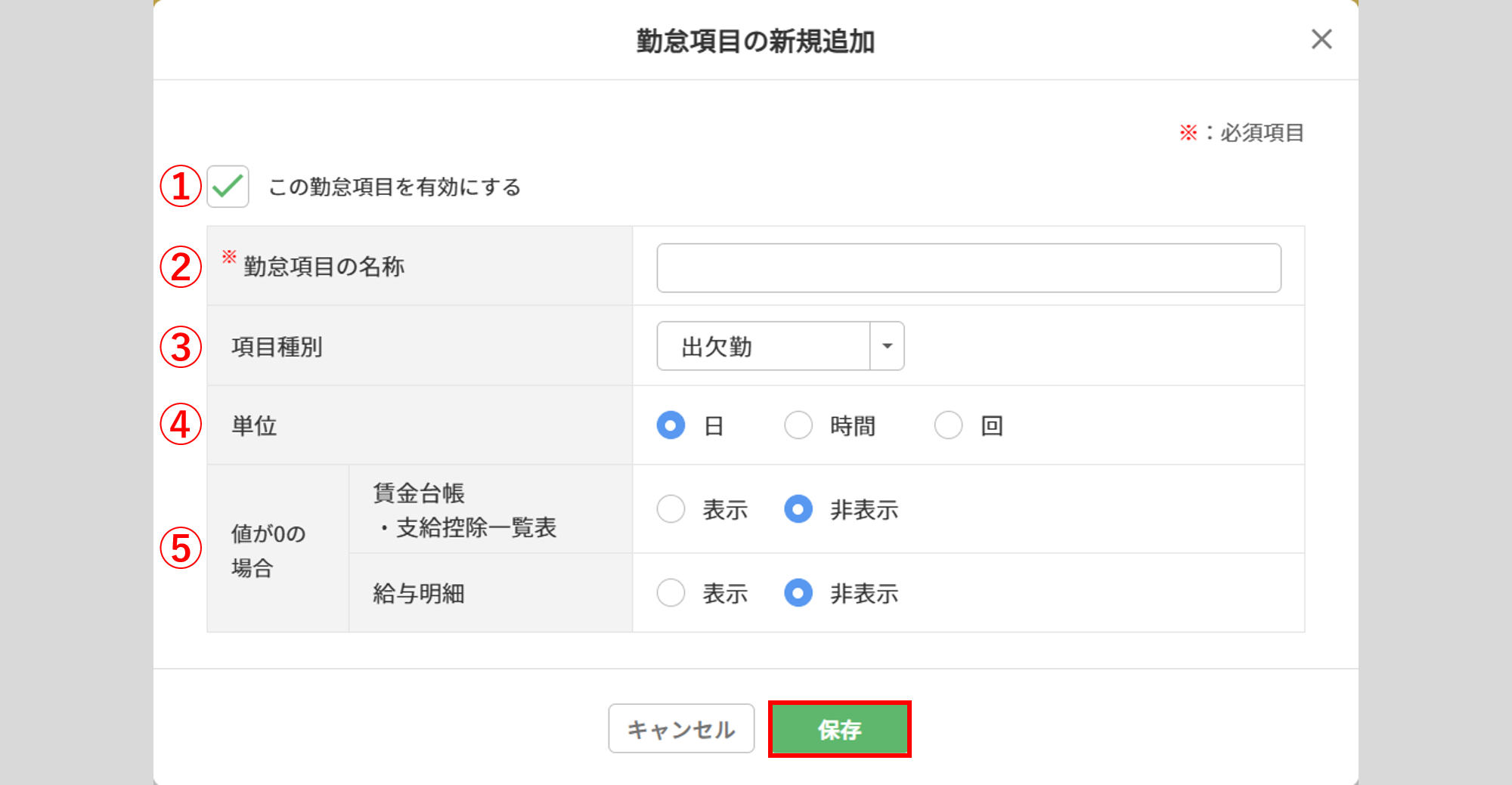1512x785 pixels.
Task: Click the circled number 3 marker
Action: (x=181, y=347)
